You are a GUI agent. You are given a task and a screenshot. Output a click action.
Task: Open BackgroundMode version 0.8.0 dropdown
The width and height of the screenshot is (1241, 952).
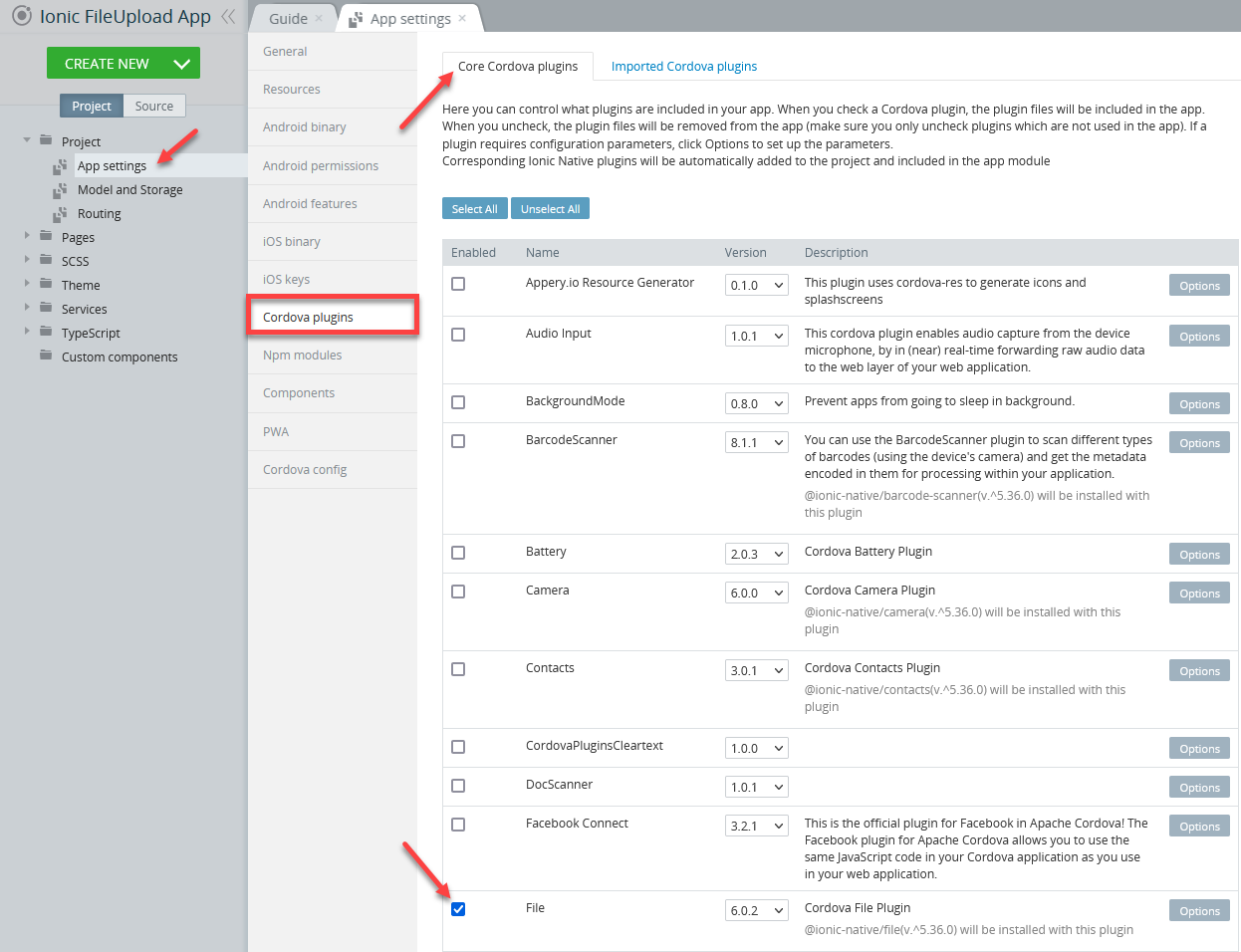757,403
